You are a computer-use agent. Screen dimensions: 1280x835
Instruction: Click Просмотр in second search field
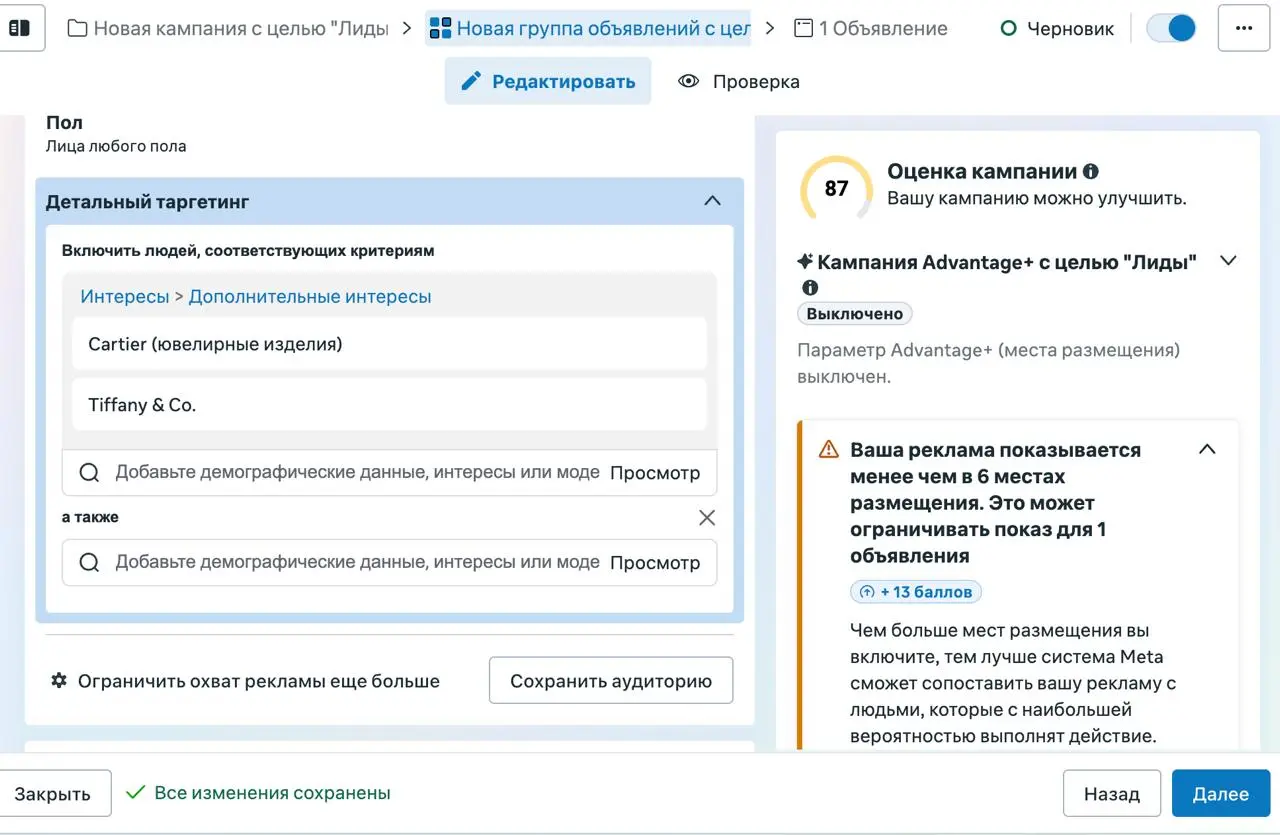655,562
